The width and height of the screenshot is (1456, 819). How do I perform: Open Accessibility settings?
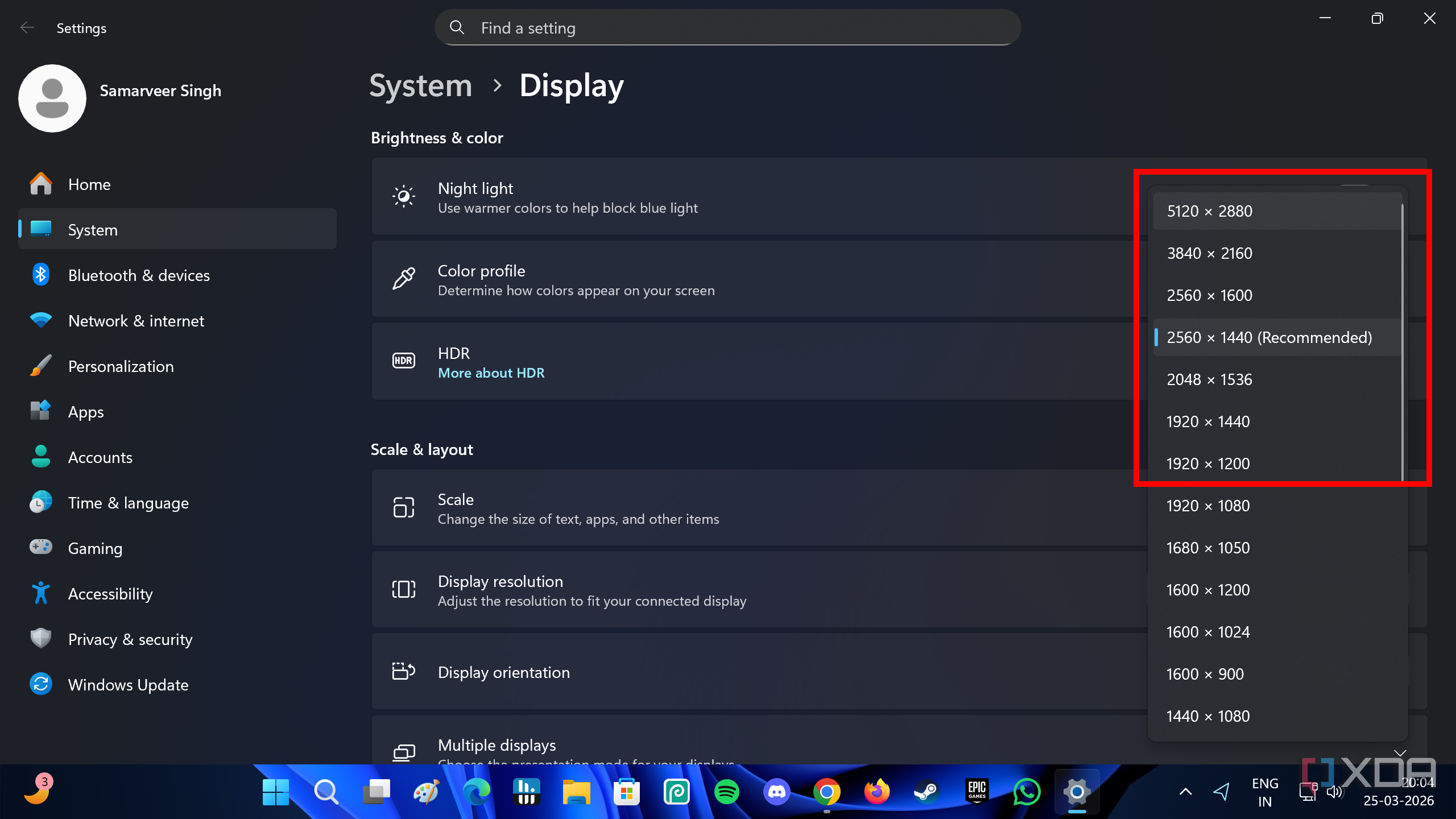[x=177, y=594]
